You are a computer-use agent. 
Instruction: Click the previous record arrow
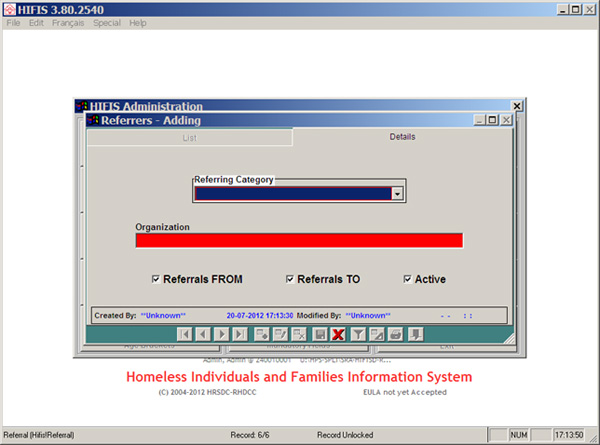pyautogui.click(x=203, y=334)
